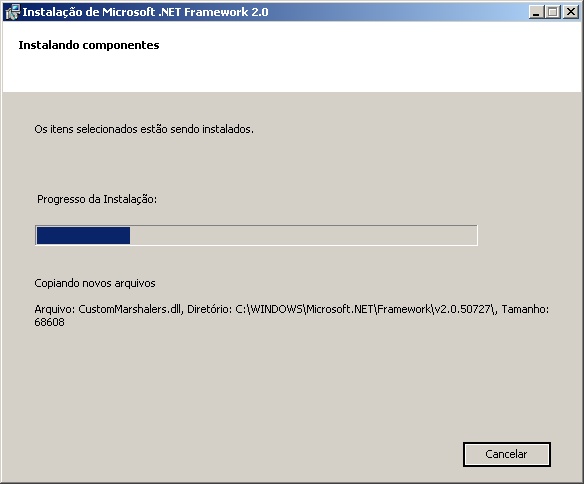The width and height of the screenshot is (584, 484).
Task: Click the Tamanho label text
Action: pyautogui.click(x=525, y=309)
